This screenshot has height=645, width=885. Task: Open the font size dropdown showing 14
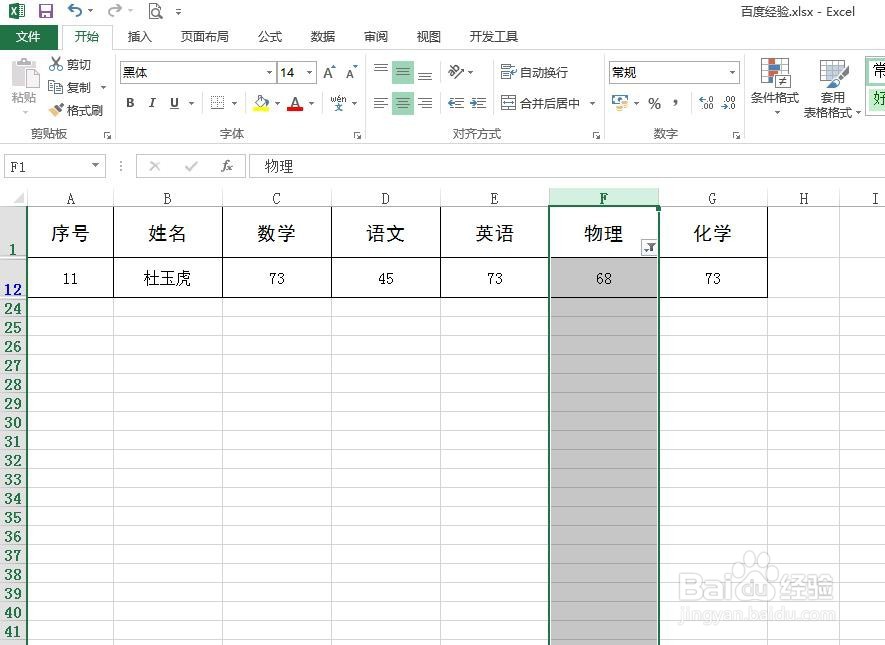coord(307,71)
